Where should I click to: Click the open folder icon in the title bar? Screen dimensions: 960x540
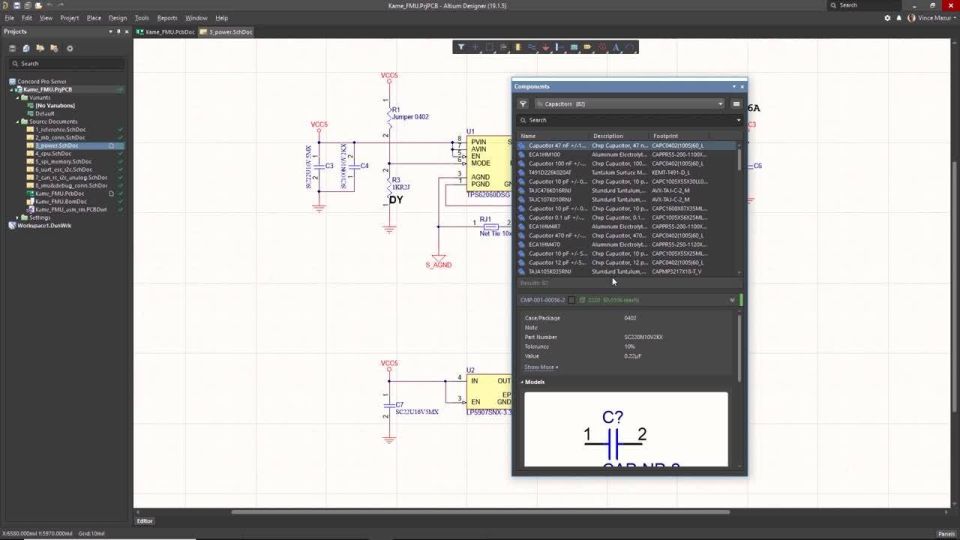(x=38, y=6)
